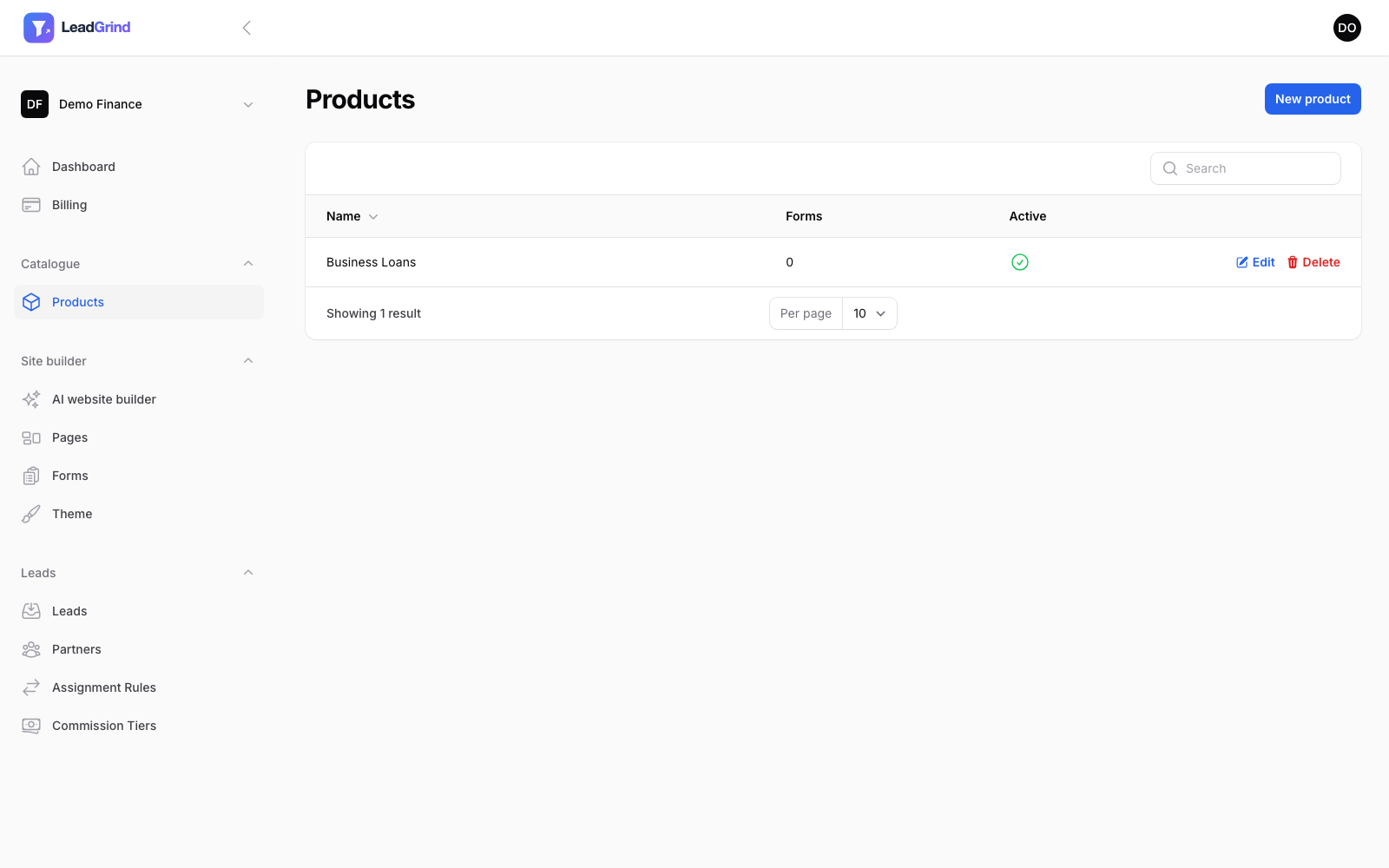Delete the Business Loans product
This screenshot has height=868, width=1389.
click(1313, 262)
